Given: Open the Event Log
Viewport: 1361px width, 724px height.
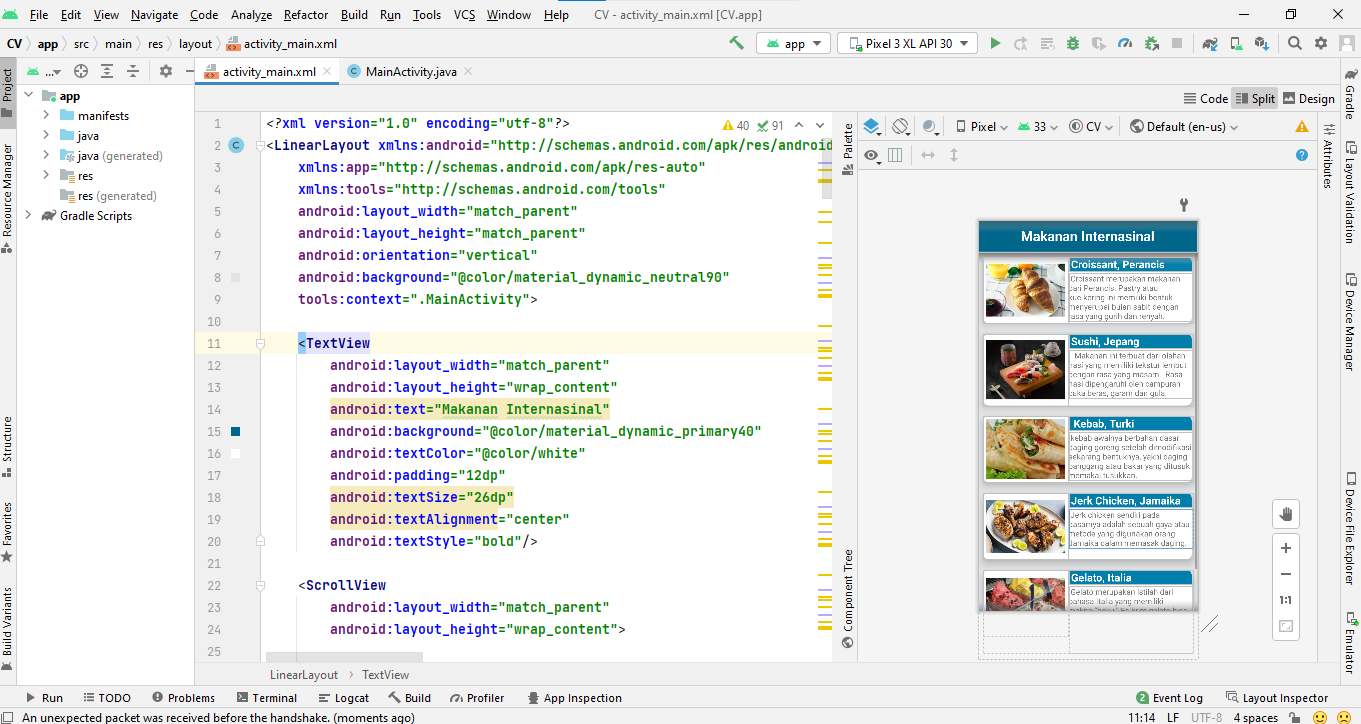Looking at the screenshot, I should tap(1169, 698).
